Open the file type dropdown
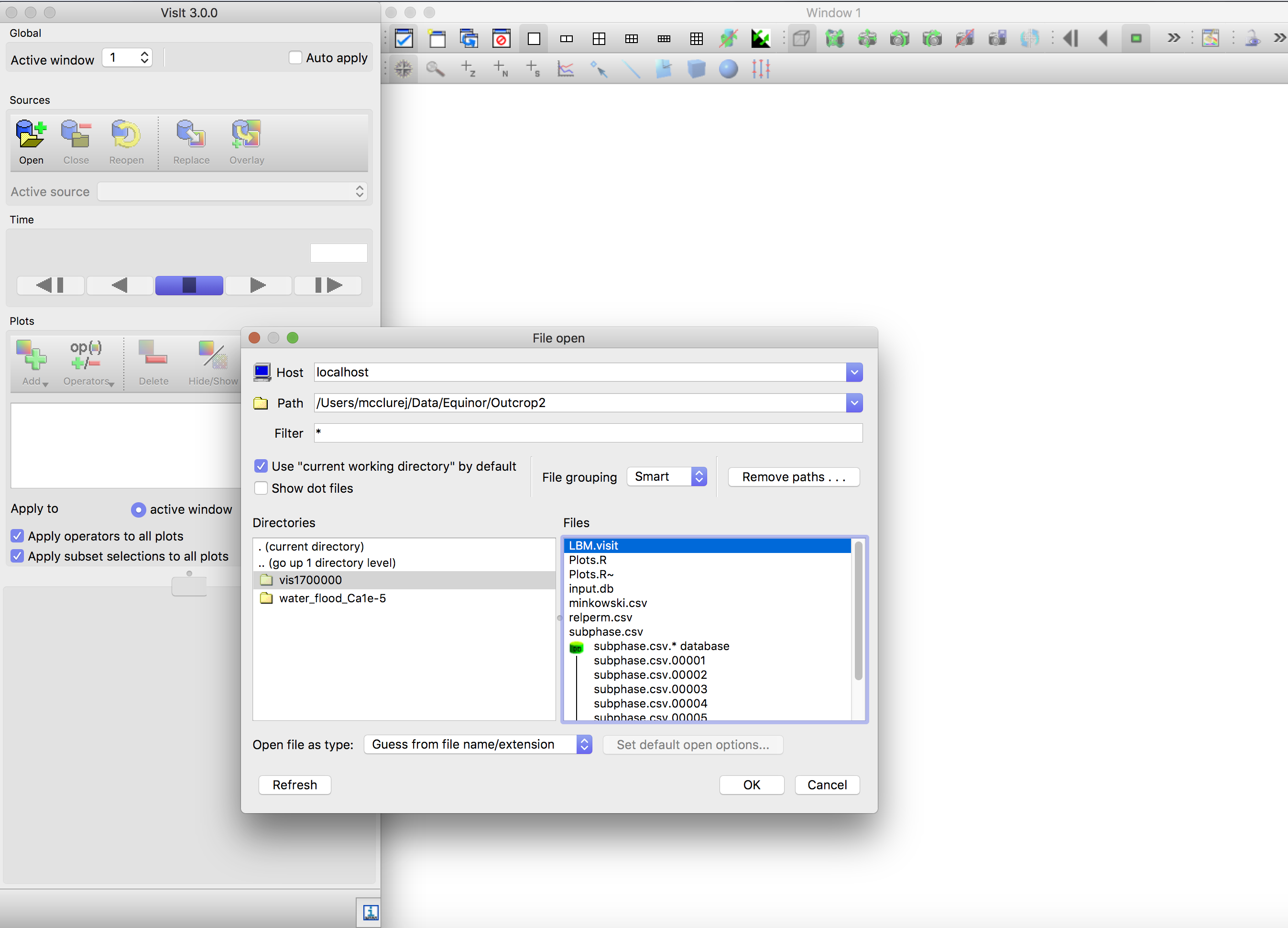1288x928 pixels. point(478,744)
